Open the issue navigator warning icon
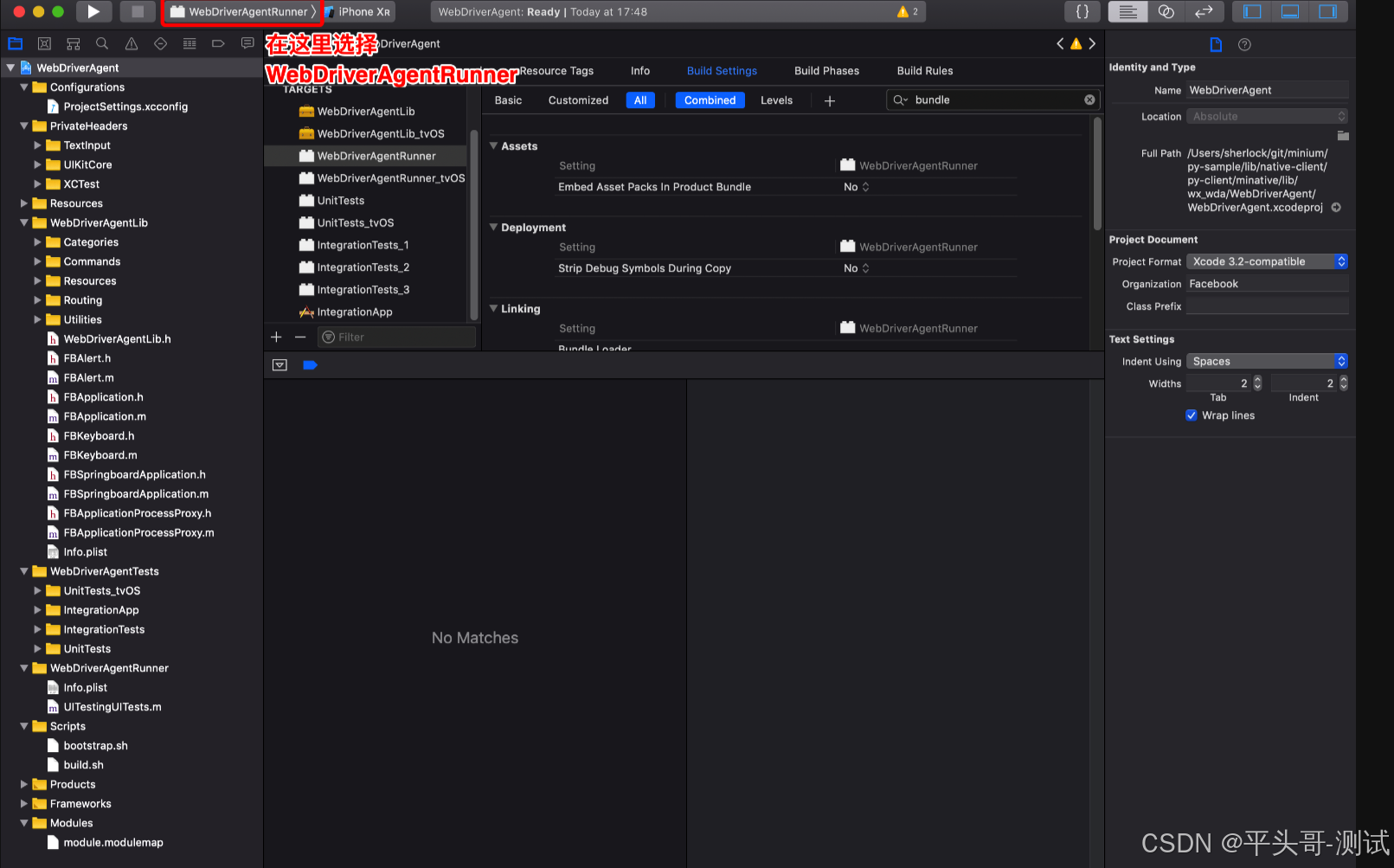This screenshot has height=868, width=1394. [x=132, y=43]
